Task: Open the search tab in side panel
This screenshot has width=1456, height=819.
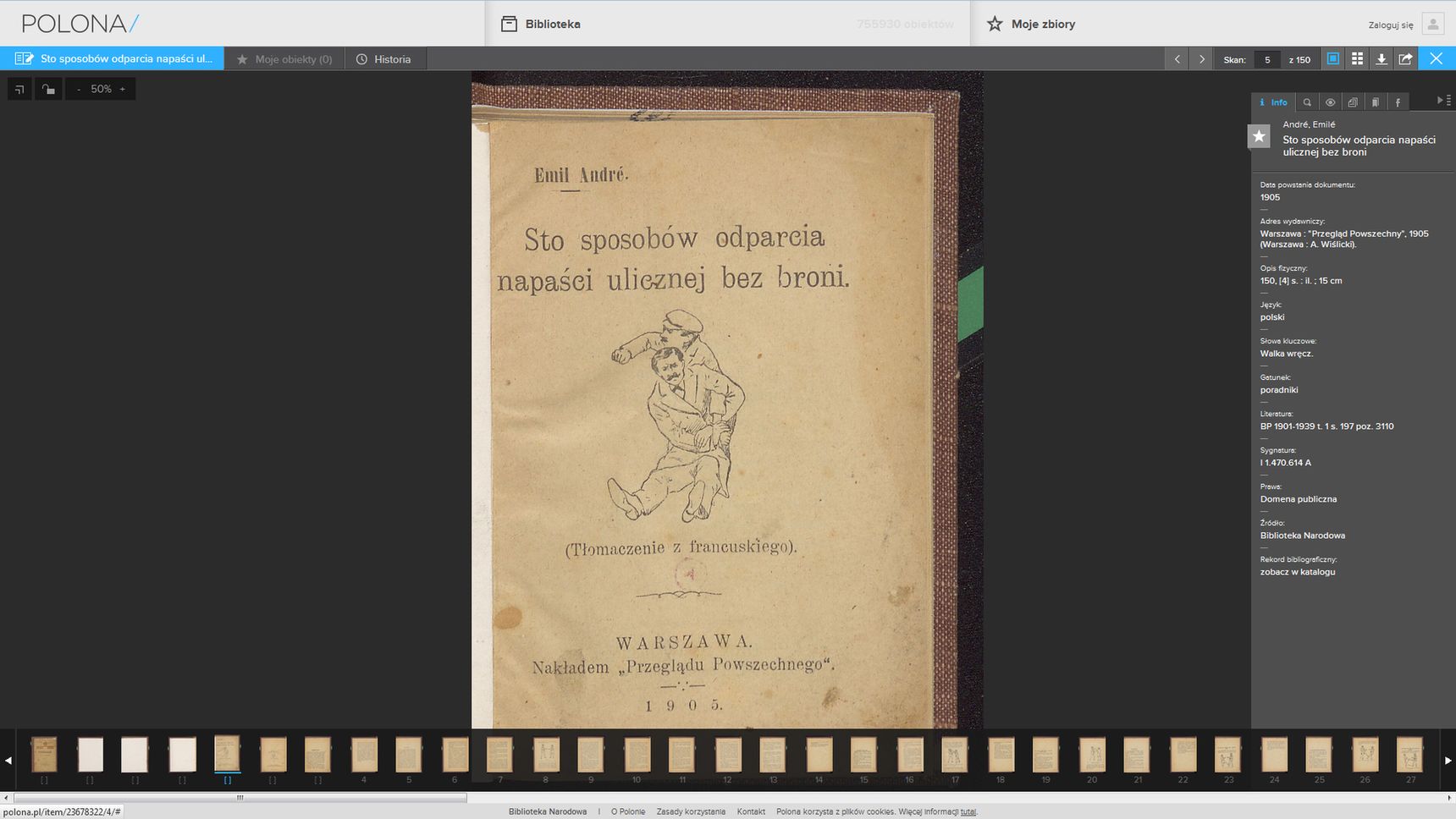Action: [x=1307, y=102]
